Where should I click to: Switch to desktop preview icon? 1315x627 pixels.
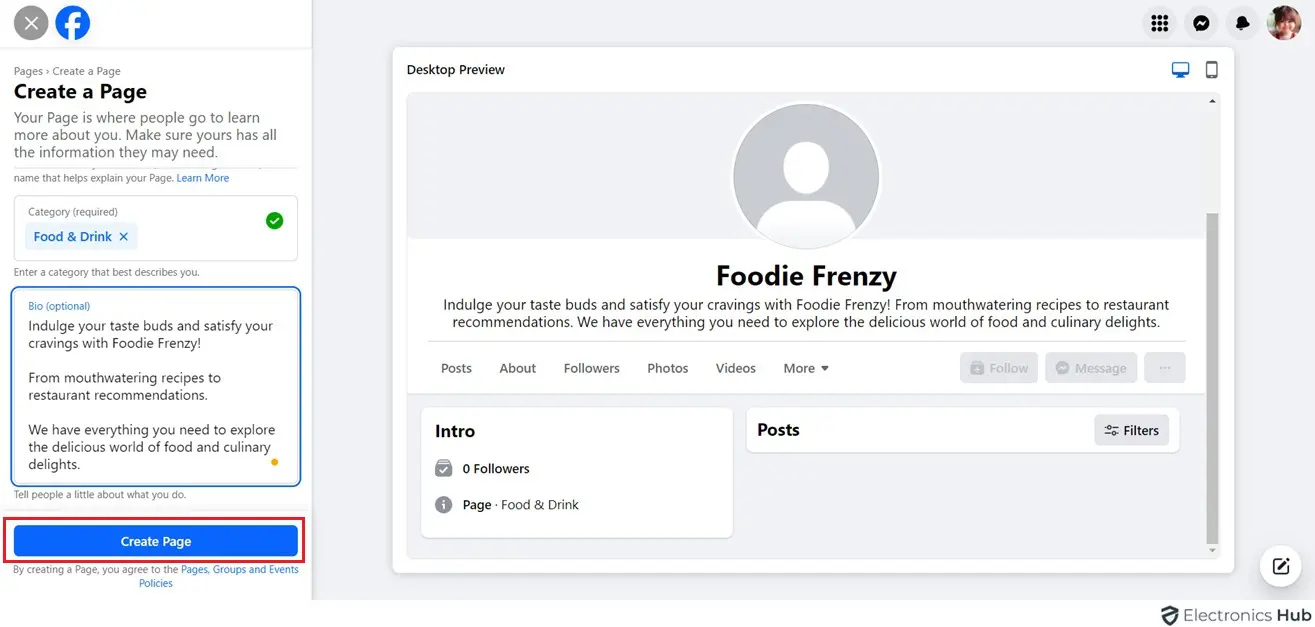coord(1180,70)
